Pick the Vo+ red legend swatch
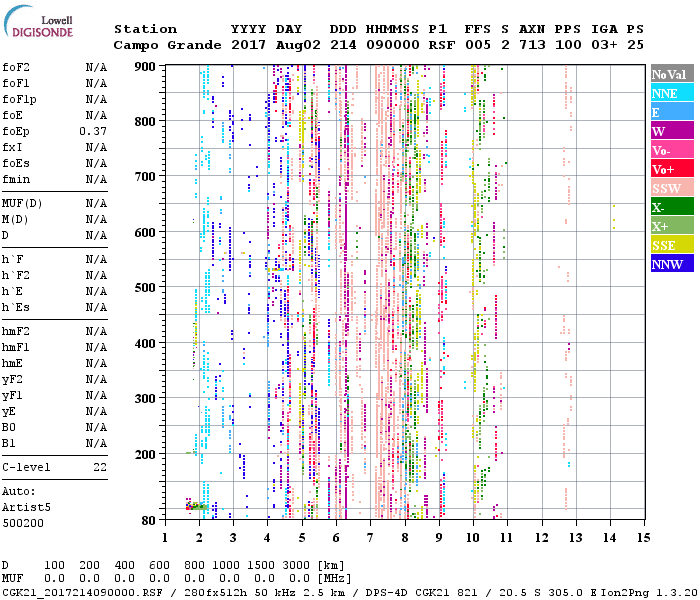The image size is (700, 600). (671, 169)
